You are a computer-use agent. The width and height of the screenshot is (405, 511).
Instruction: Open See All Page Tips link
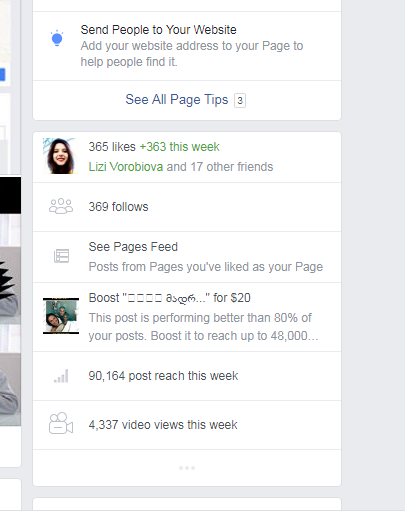point(177,99)
